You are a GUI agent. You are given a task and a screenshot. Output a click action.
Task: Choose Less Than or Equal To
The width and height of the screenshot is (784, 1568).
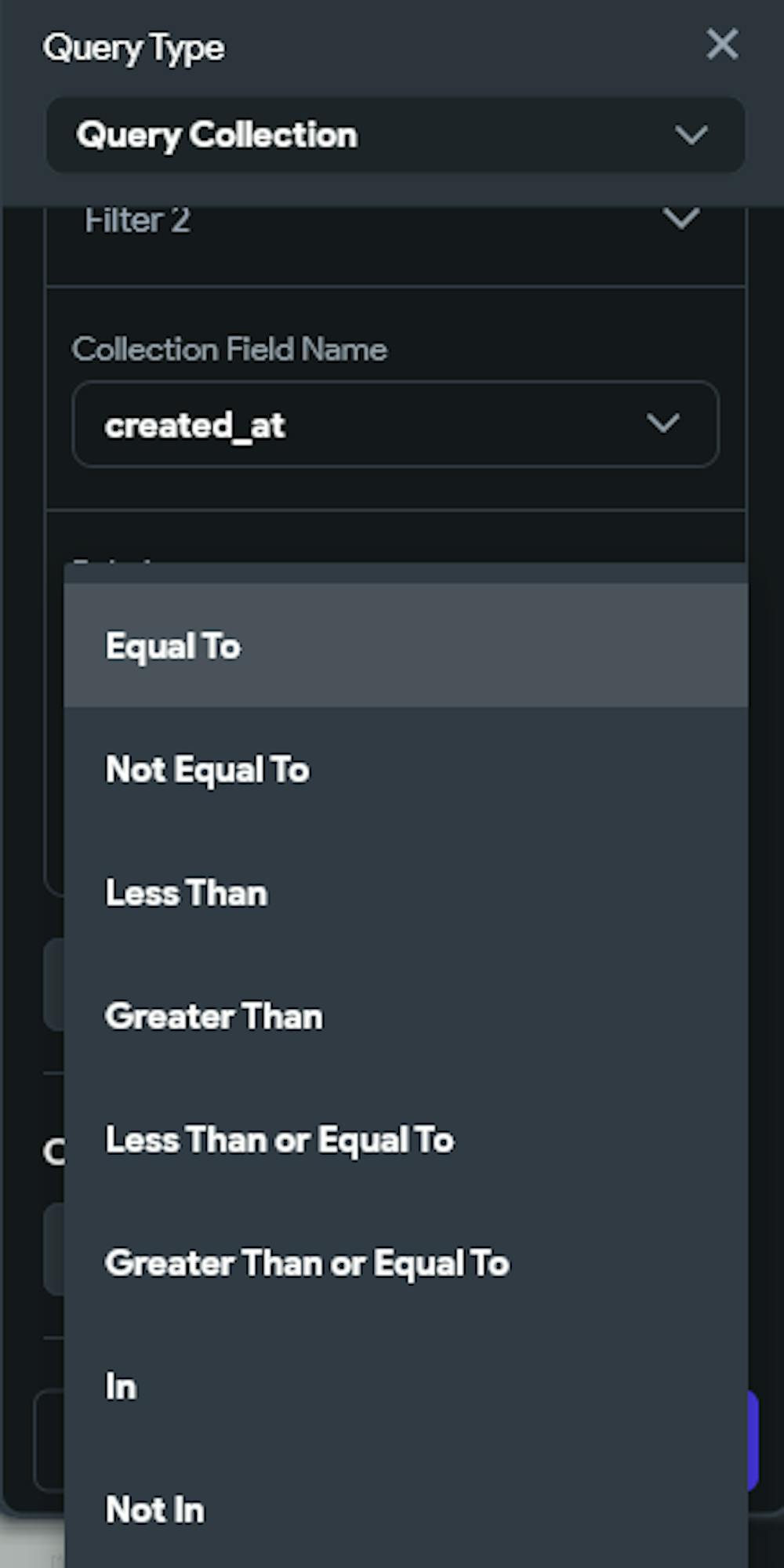279,1140
